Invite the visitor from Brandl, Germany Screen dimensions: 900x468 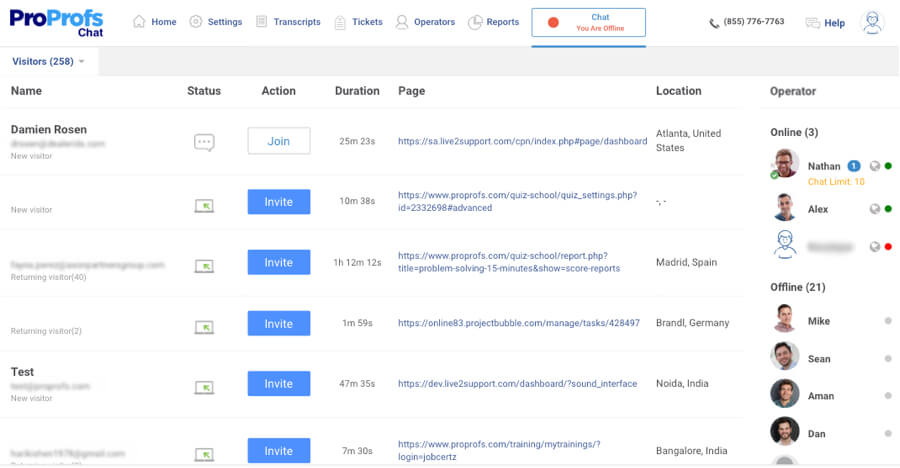279,323
